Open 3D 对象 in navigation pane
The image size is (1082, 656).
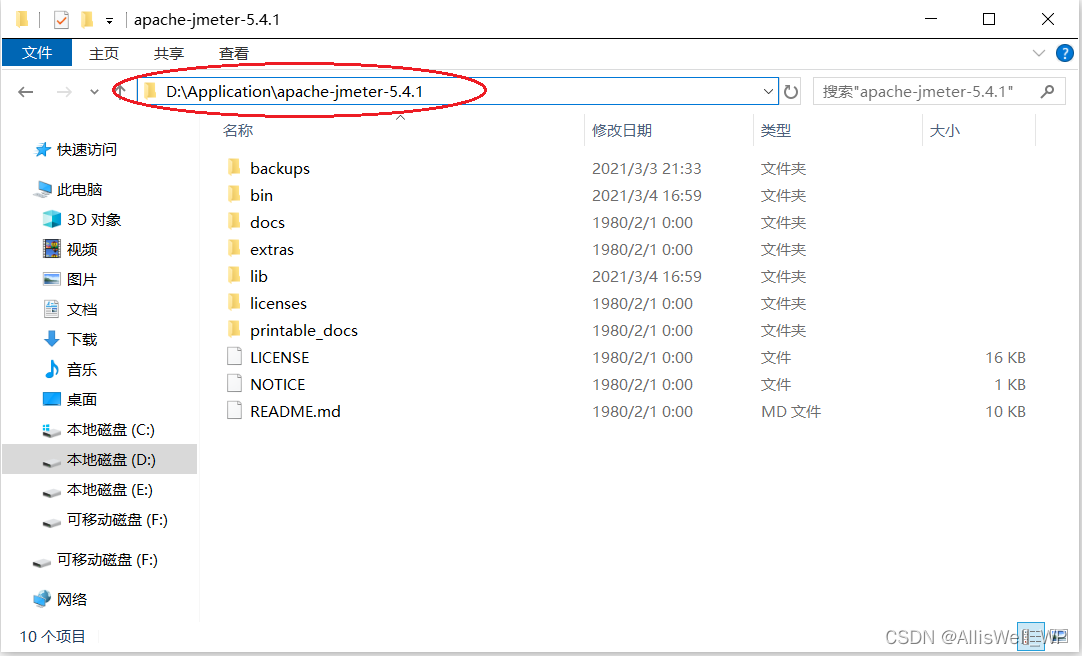(82, 219)
